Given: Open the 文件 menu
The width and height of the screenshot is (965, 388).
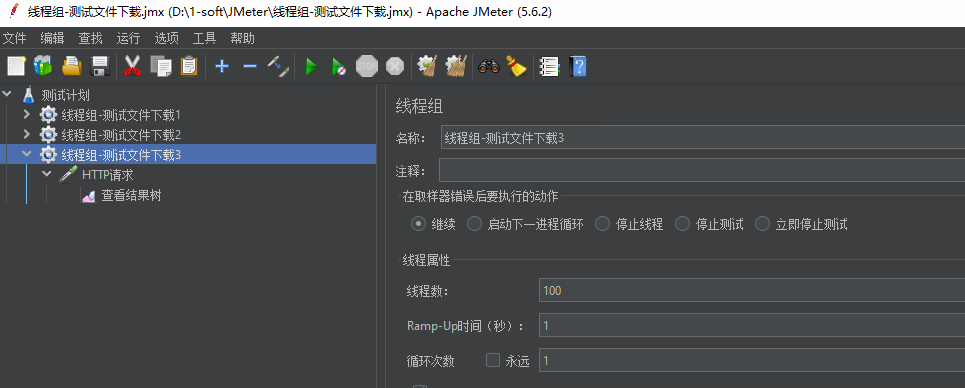Looking at the screenshot, I should pos(15,38).
